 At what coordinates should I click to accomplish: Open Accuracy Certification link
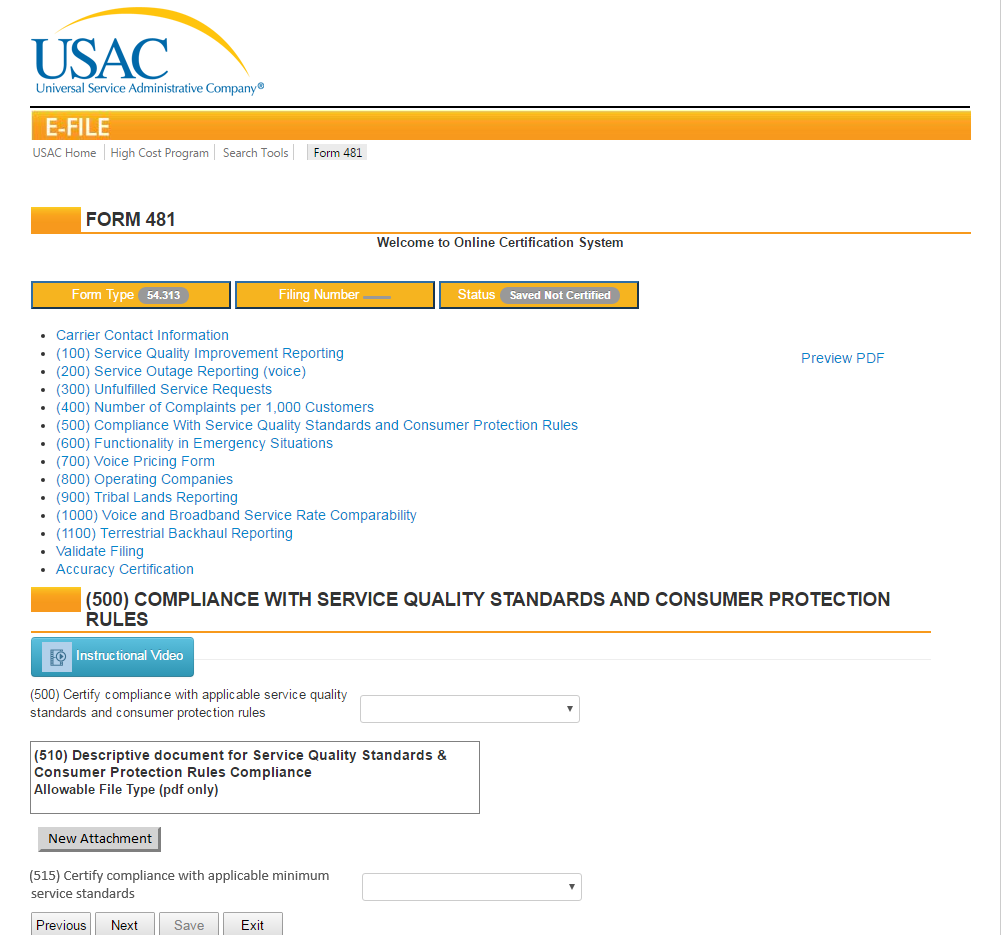(x=125, y=569)
